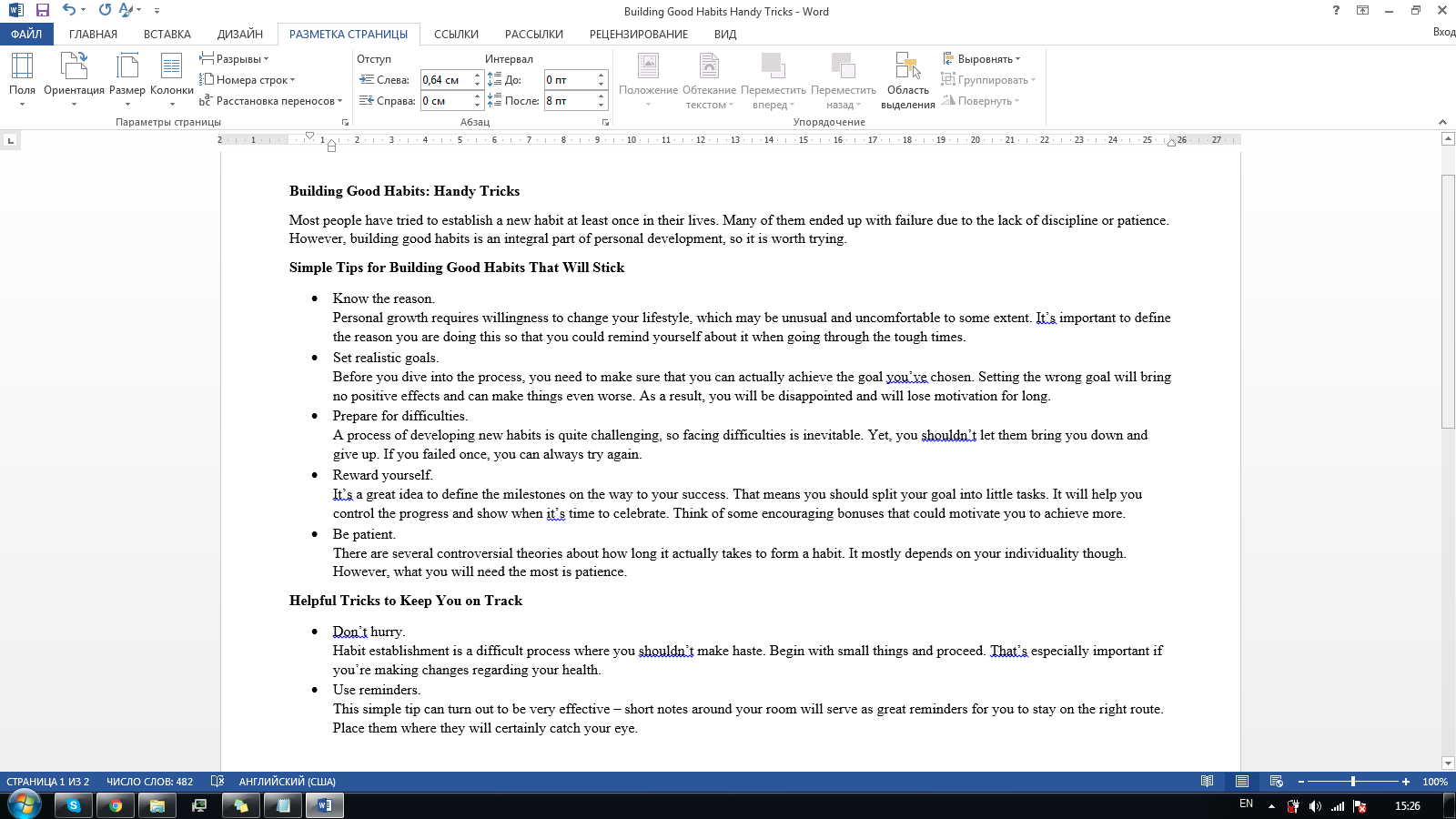The width and height of the screenshot is (1456, 819).
Task: Expand Расстановка переносов hyphenation dropdown
Action: (x=271, y=101)
